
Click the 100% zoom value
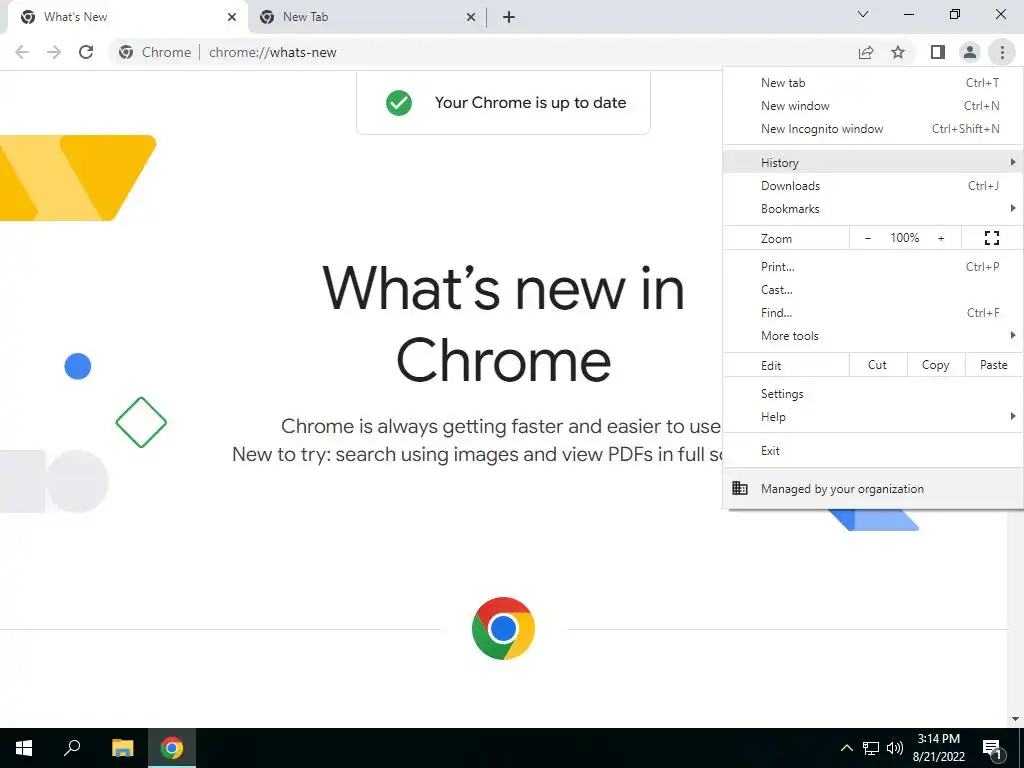point(904,238)
